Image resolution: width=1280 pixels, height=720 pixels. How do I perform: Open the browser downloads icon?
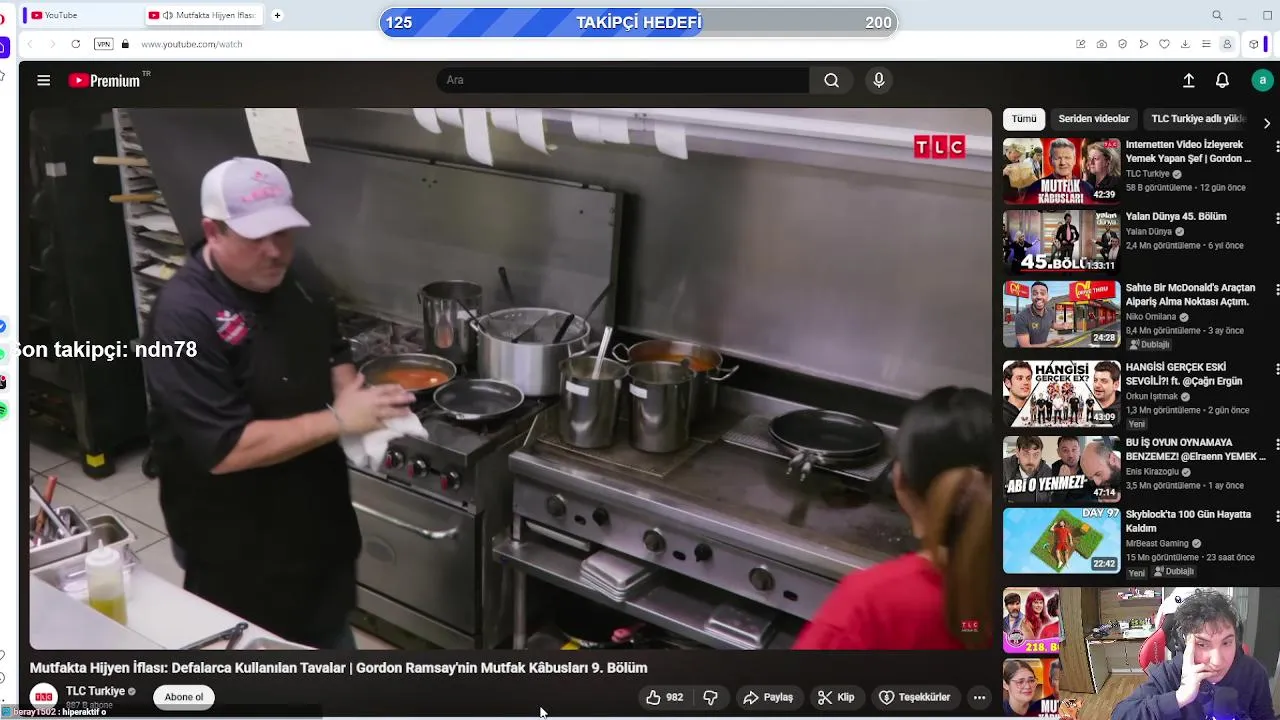point(1185,44)
